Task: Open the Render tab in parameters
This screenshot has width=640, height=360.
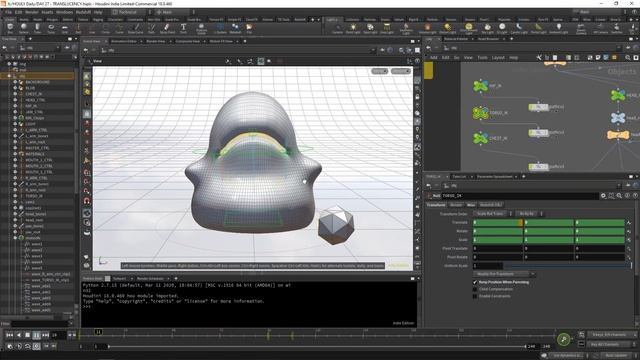Action: [456, 205]
